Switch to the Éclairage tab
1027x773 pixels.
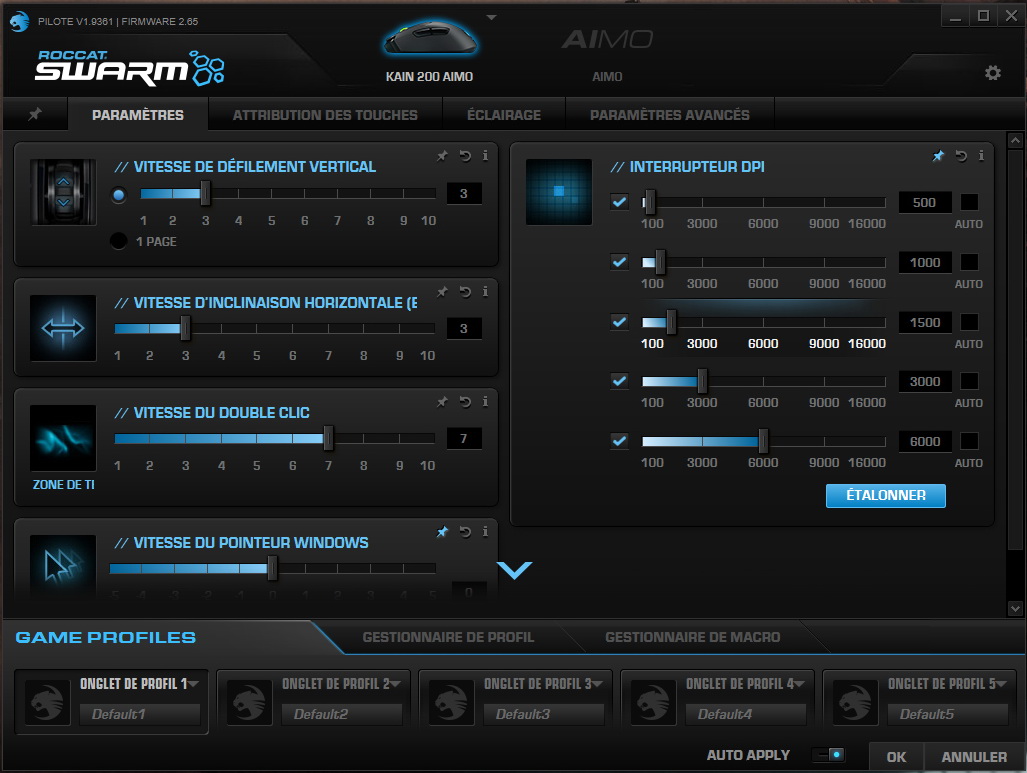[x=503, y=115]
